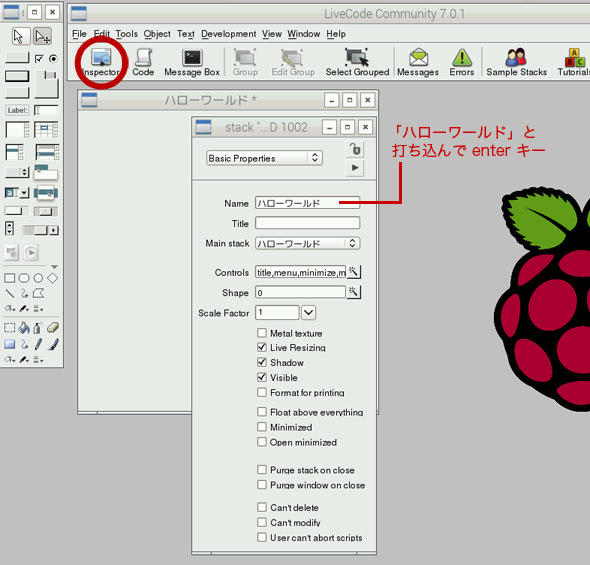Check Open minimized

(x=262, y=442)
